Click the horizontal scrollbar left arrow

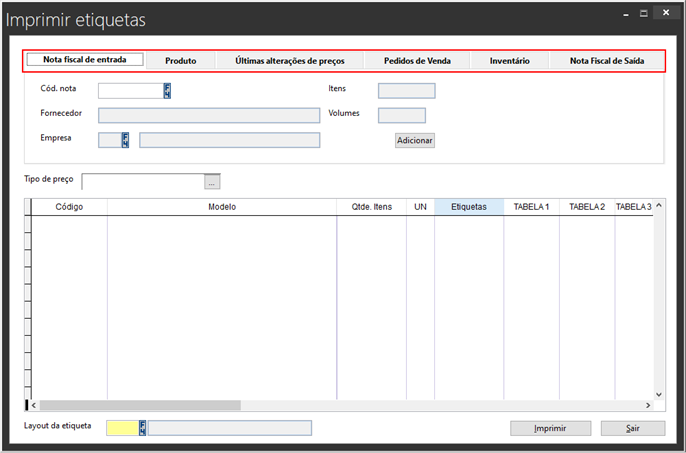(35, 405)
